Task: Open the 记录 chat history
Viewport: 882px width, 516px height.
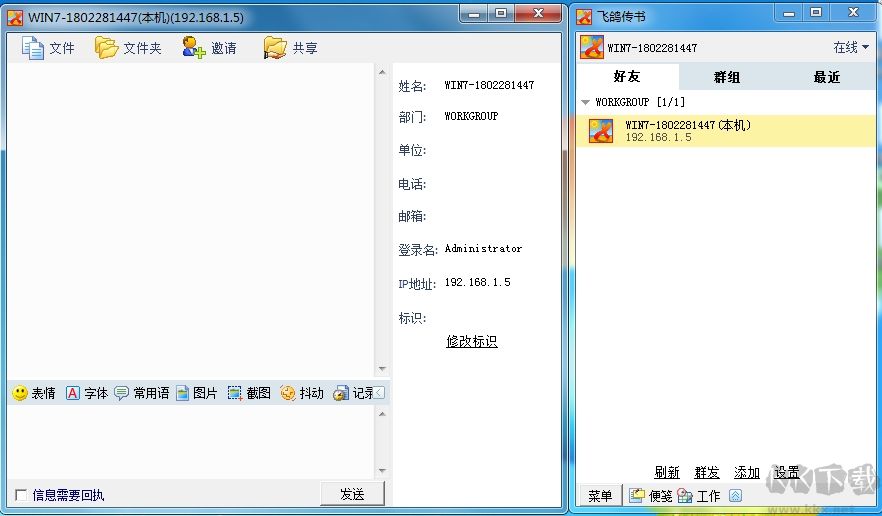Action: (353, 393)
